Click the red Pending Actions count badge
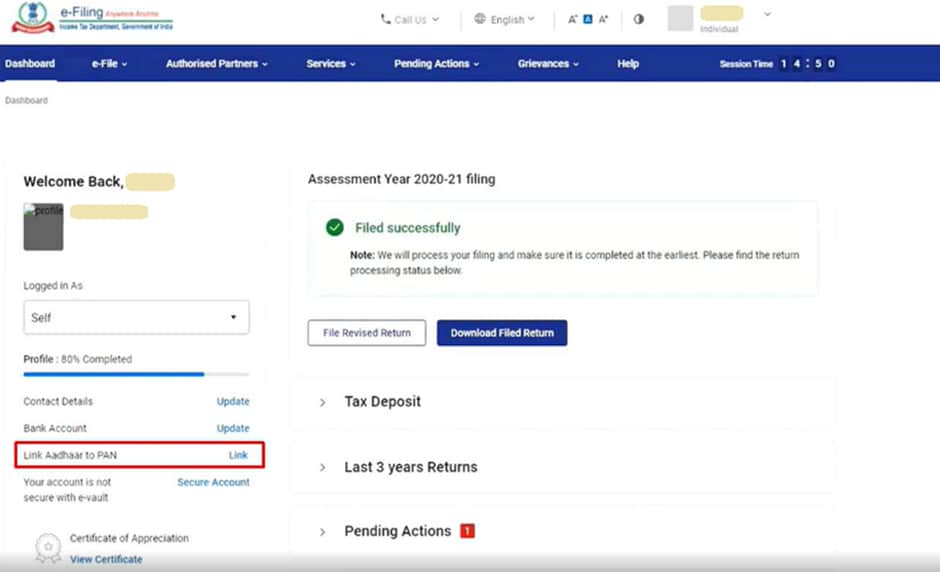Image resolution: width=940 pixels, height=572 pixels. click(x=467, y=531)
